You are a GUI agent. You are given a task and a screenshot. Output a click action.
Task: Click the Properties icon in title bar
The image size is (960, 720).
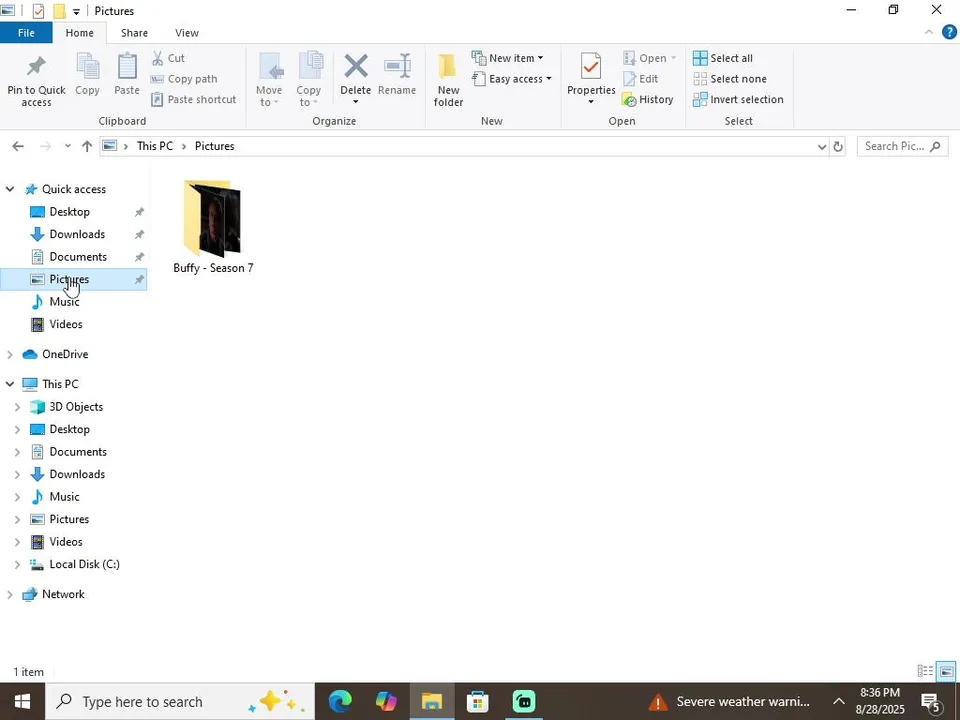pos(38,11)
